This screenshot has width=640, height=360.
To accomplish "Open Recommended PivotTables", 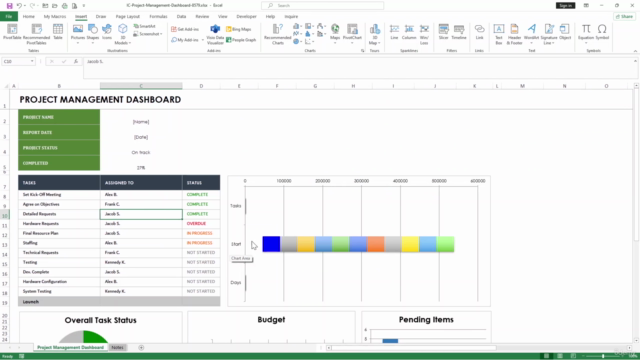I will [36, 34].
